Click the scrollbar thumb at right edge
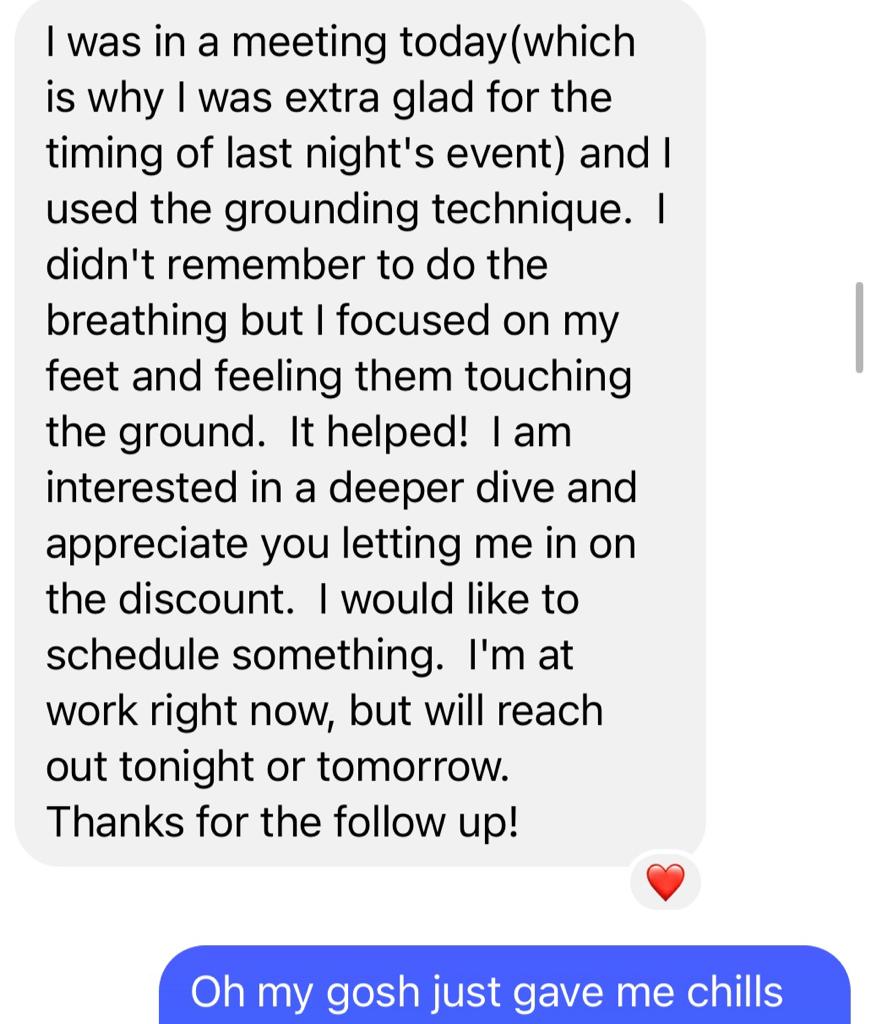This screenshot has width=871, height=1024. pos(859,327)
